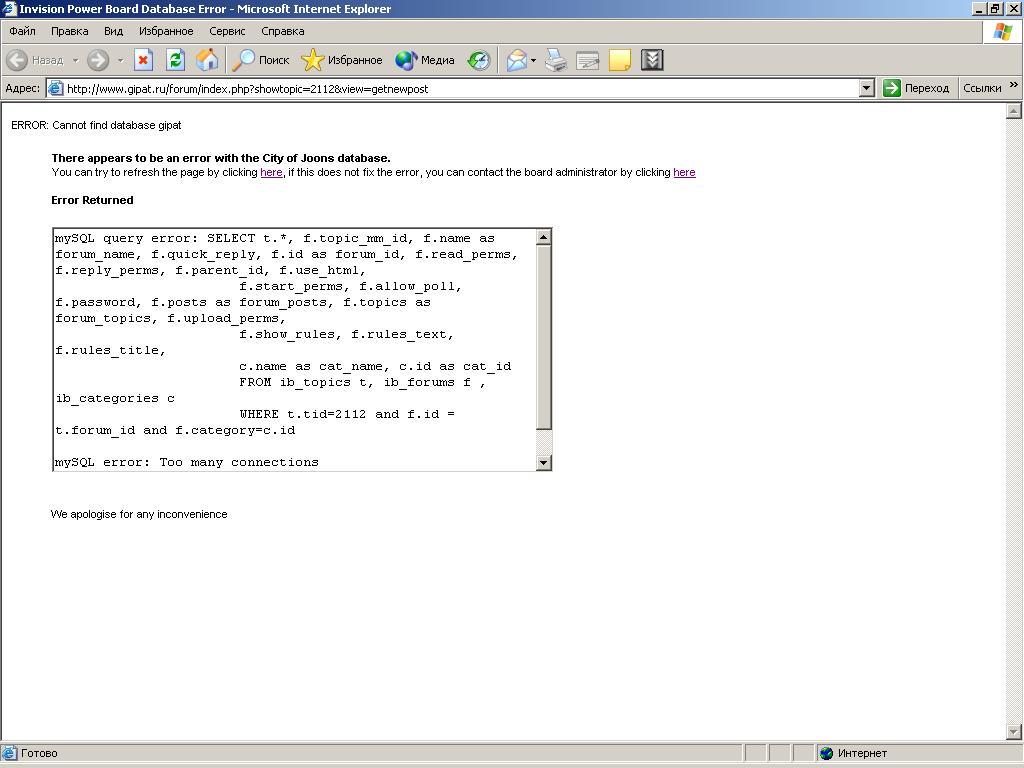
Task: Click the Forward arrow button
Action: [x=97, y=60]
